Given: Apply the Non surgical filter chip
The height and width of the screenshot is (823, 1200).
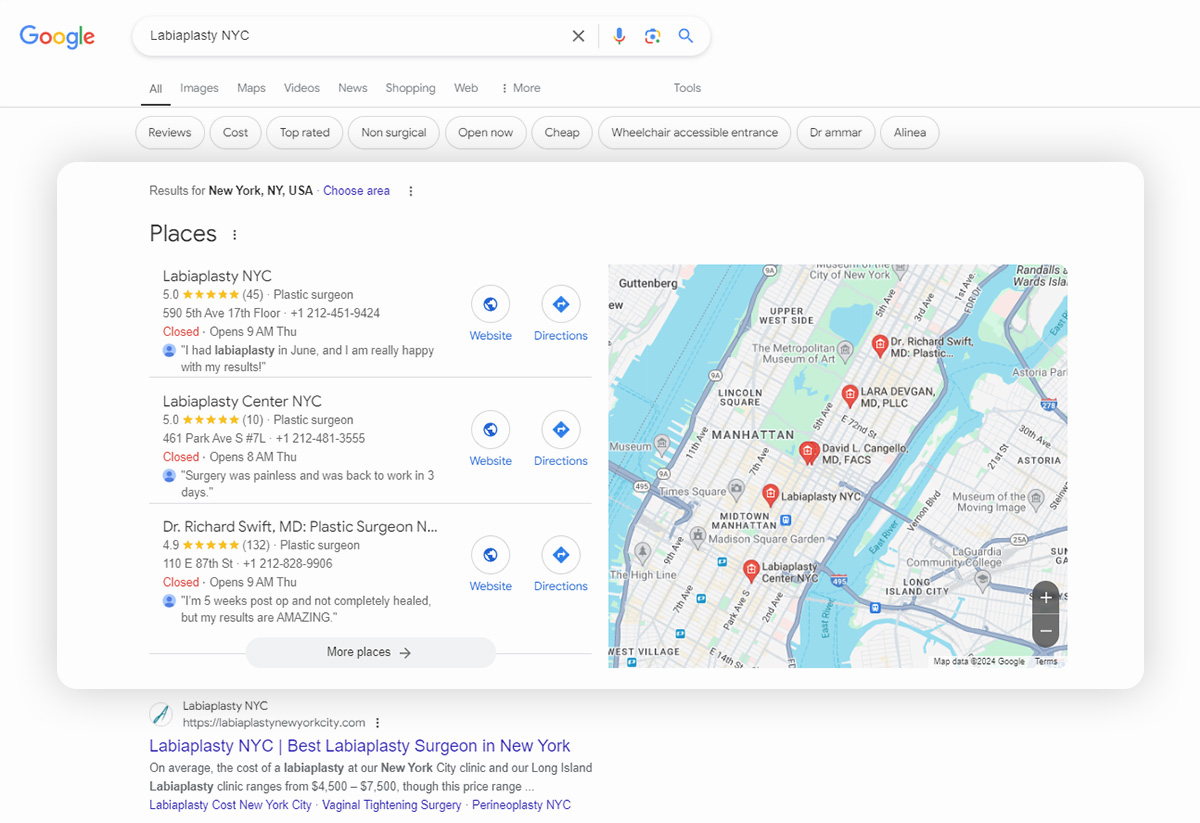Looking at the screenshot, I should [x=394, y=133].
